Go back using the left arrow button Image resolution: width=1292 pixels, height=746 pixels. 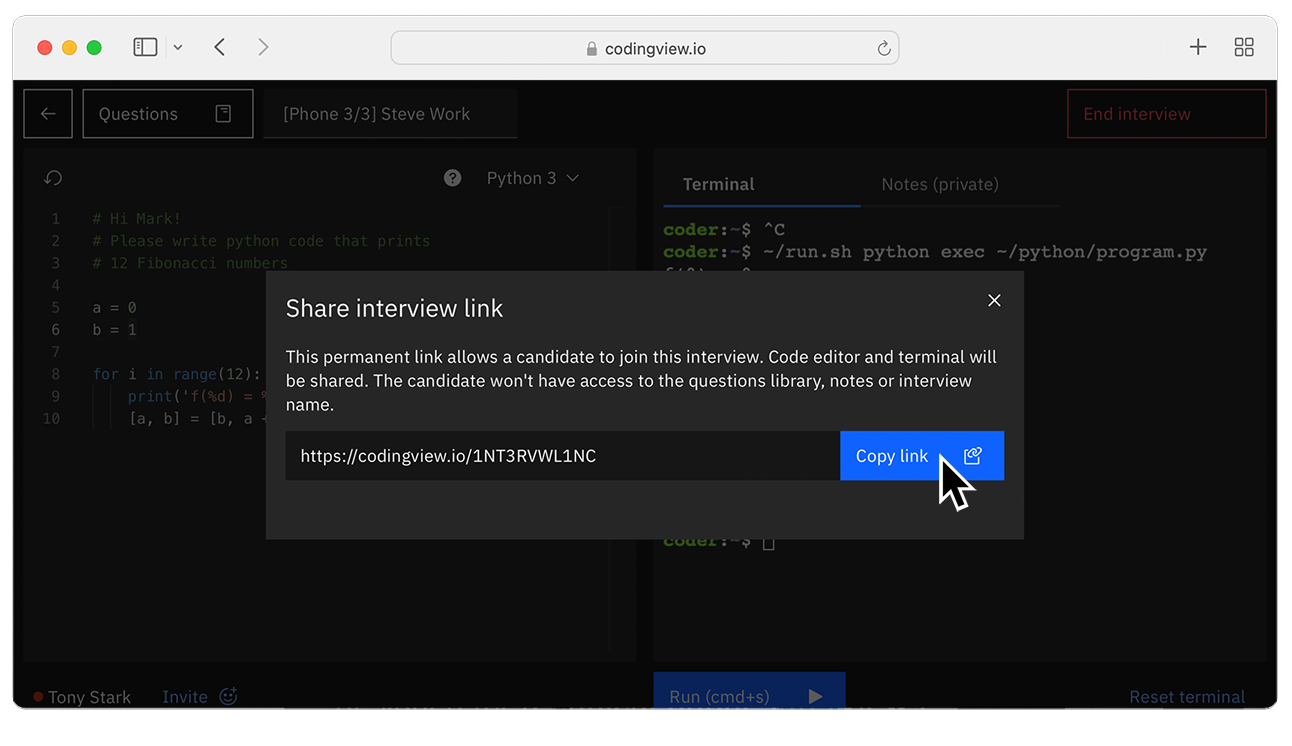click(x=48, y=114)
